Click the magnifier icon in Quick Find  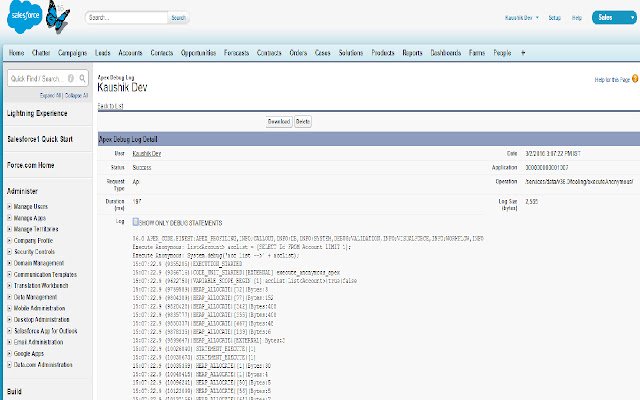coord(82,78)
